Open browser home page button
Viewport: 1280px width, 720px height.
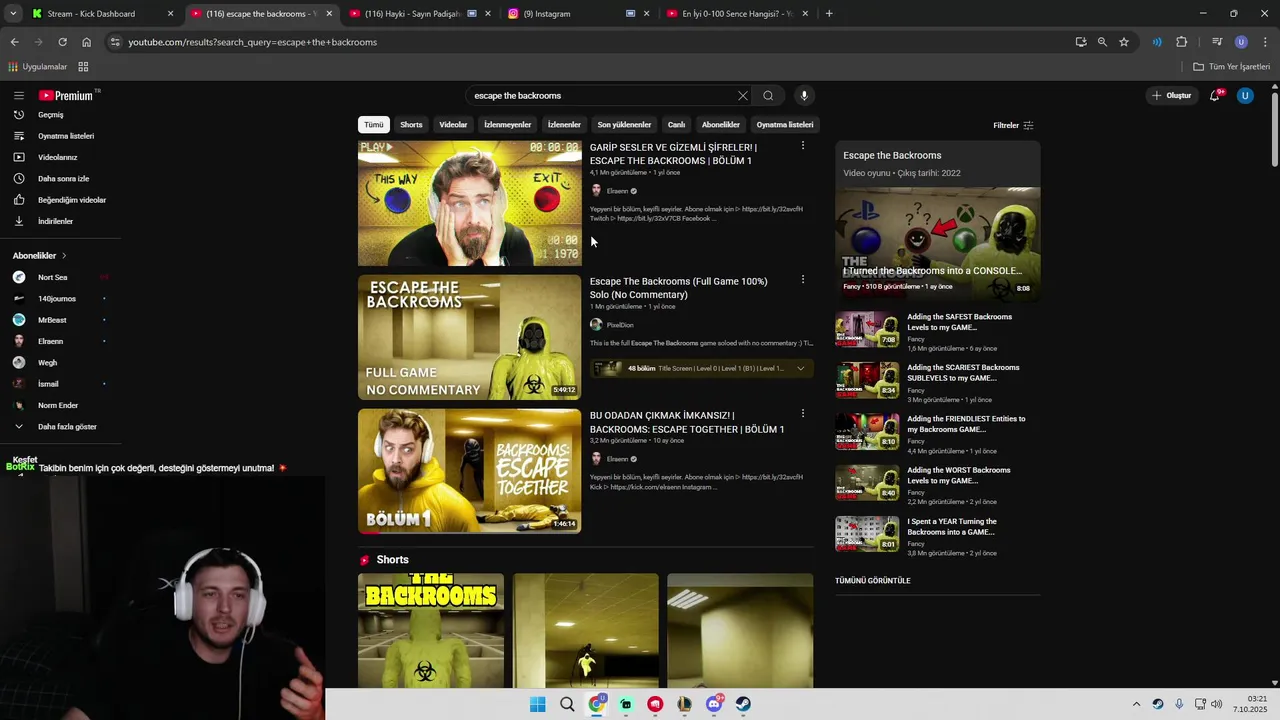pos(86,42)
